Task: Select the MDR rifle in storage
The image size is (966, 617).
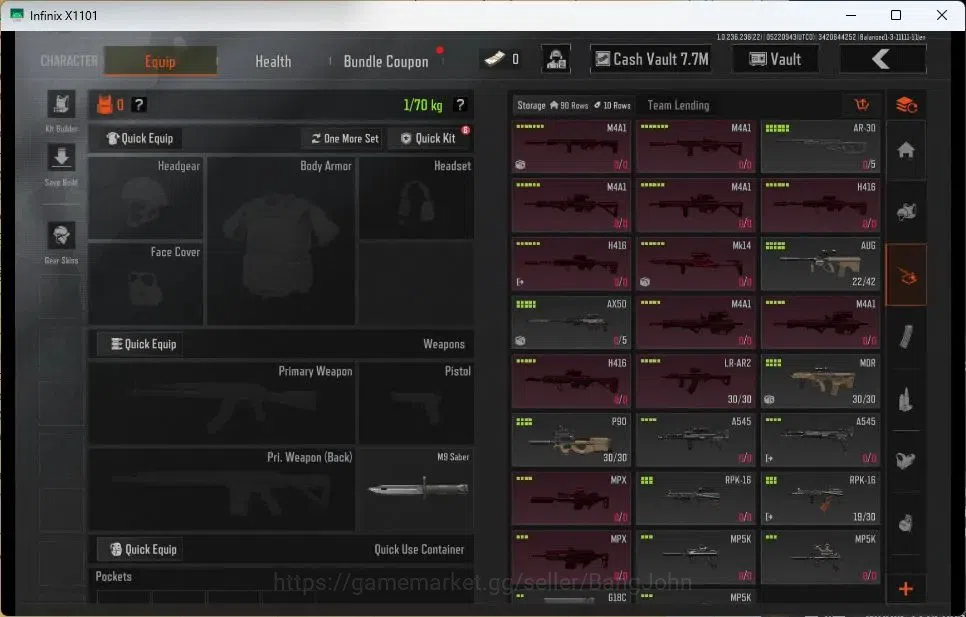Action: (x=820, y=382)
